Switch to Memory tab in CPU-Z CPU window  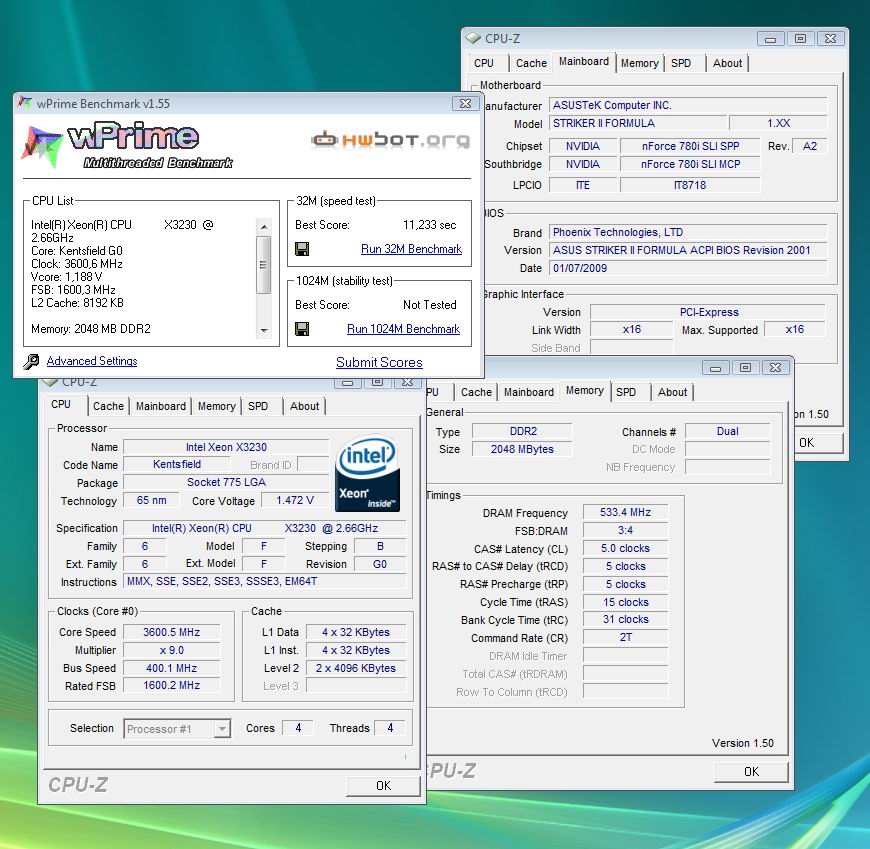(216, 406)
